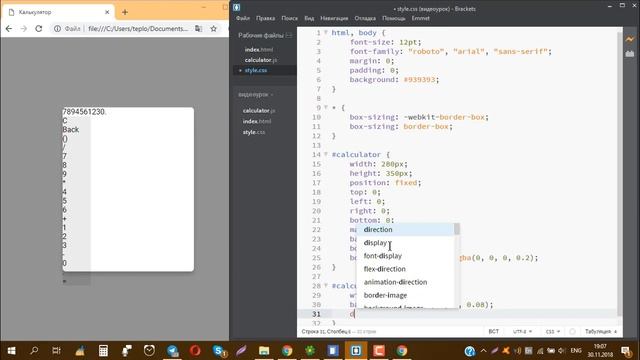
Task: Open the Calculator taskbar icon
Action: (x=103, y=351)
